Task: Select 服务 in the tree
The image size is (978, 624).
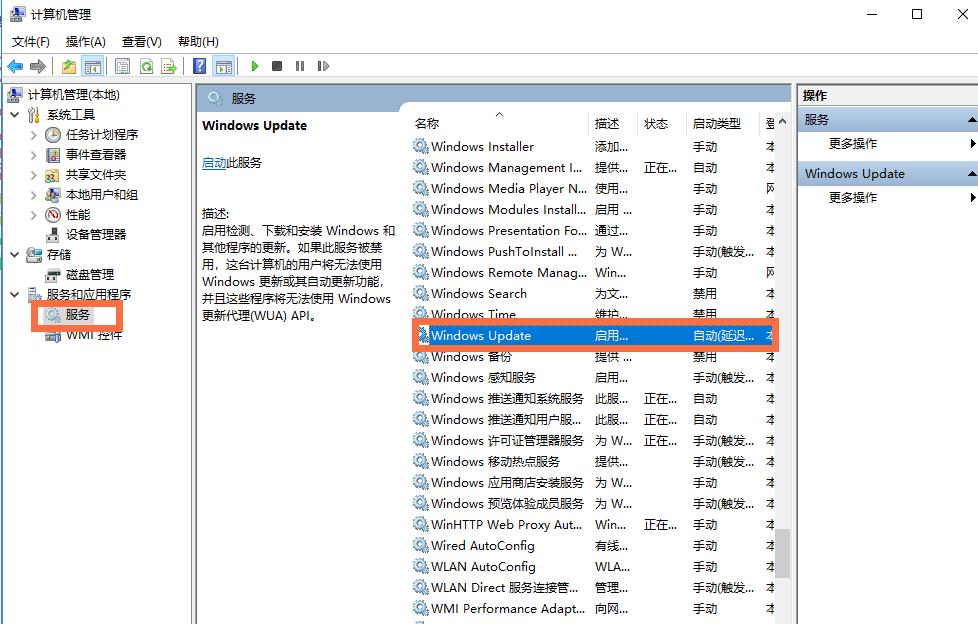Action: (x=78, y=314)
